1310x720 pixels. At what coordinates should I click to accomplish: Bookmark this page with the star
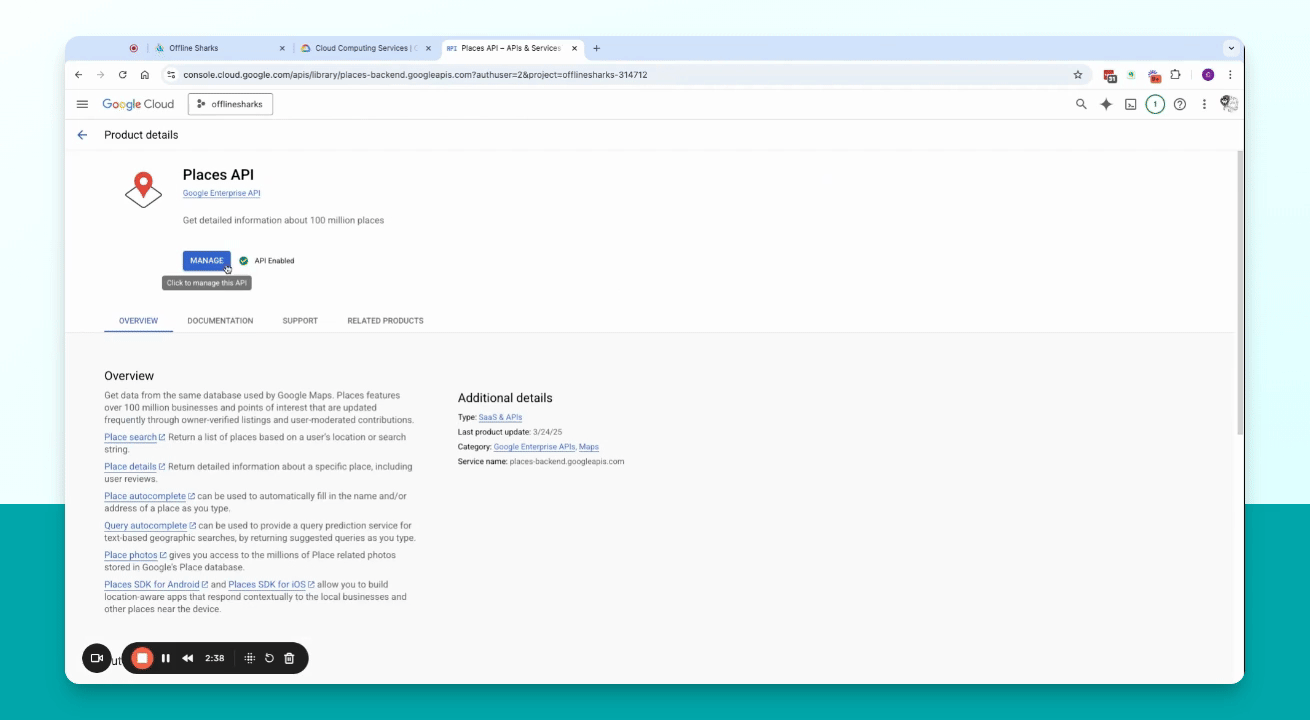tap(1078, 75)
